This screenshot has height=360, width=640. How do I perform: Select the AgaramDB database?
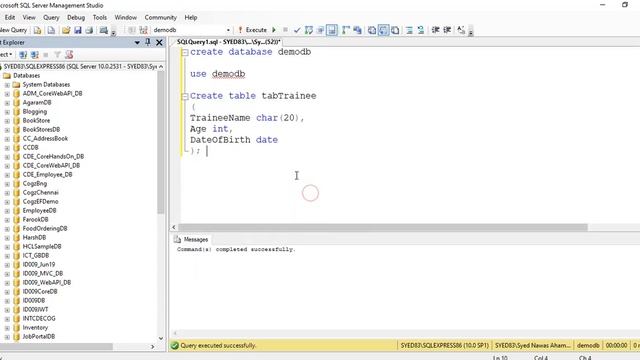point(37,103)
